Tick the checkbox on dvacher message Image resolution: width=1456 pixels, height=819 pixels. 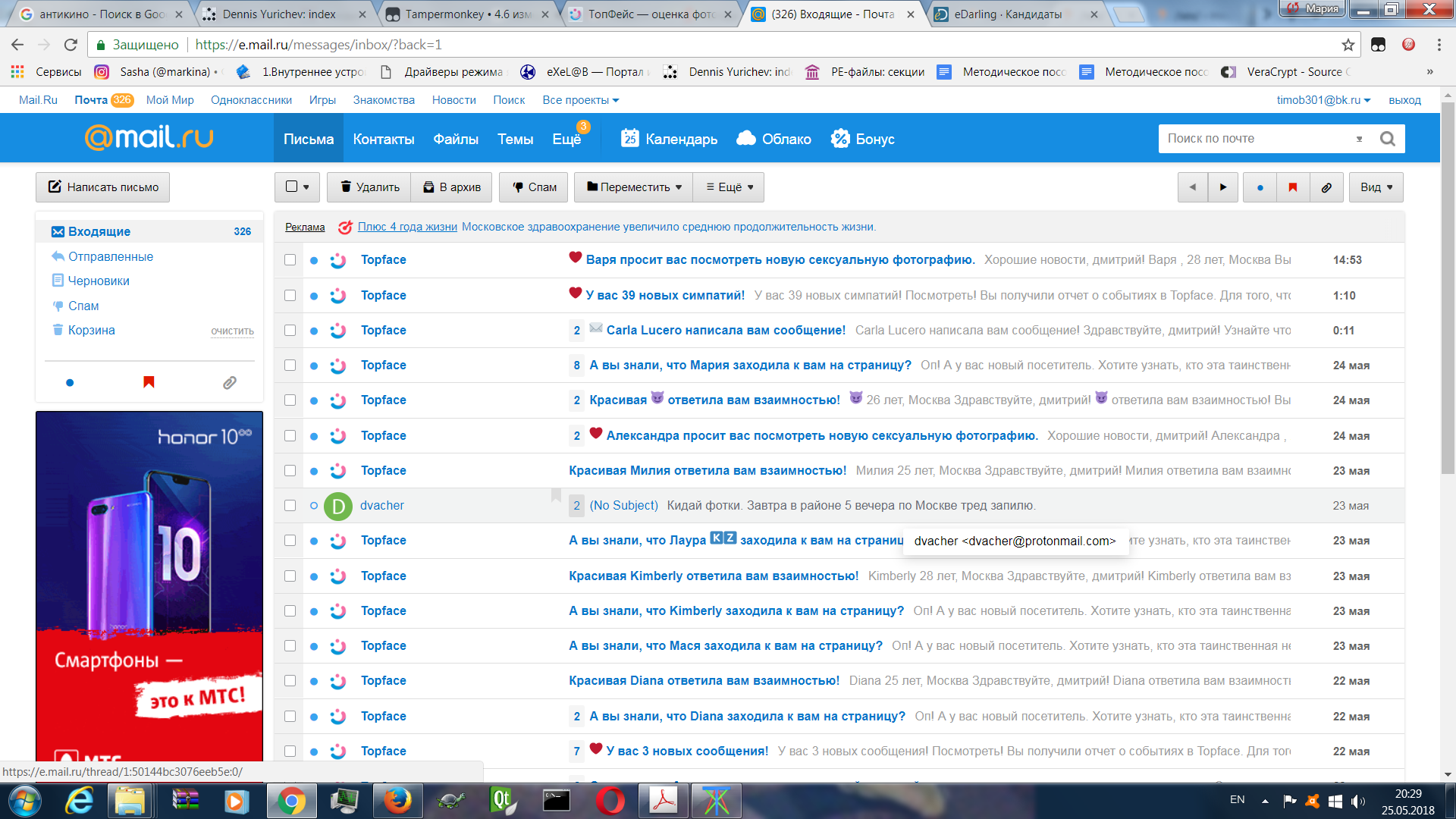tap(290, 506)
